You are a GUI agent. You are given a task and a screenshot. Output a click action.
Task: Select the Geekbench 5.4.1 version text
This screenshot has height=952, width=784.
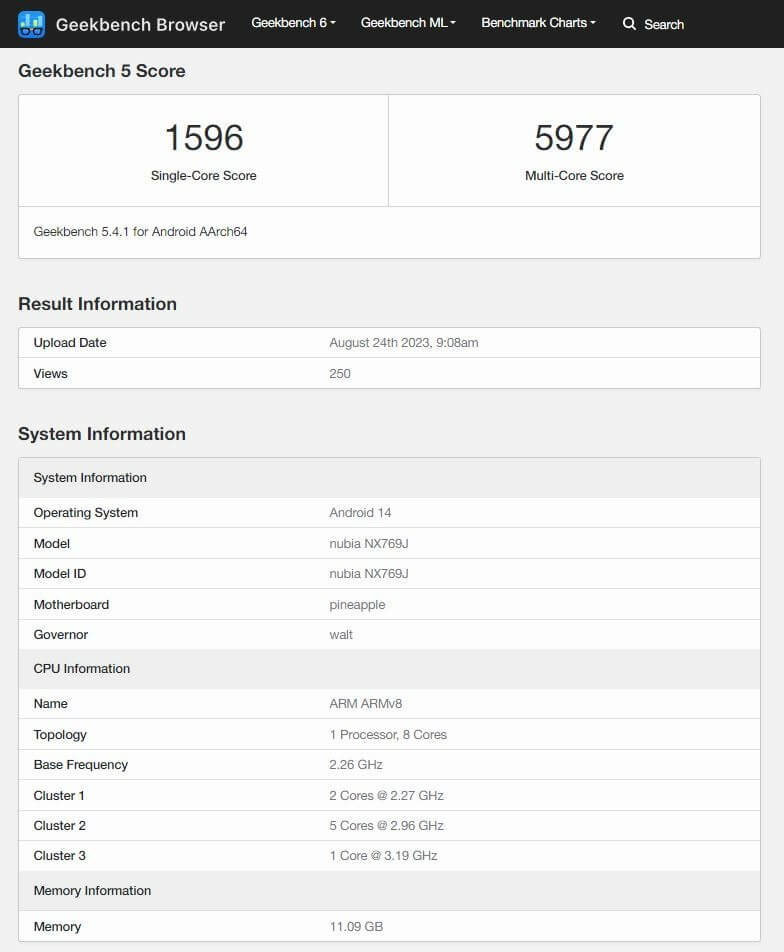[x=140, y=232]
